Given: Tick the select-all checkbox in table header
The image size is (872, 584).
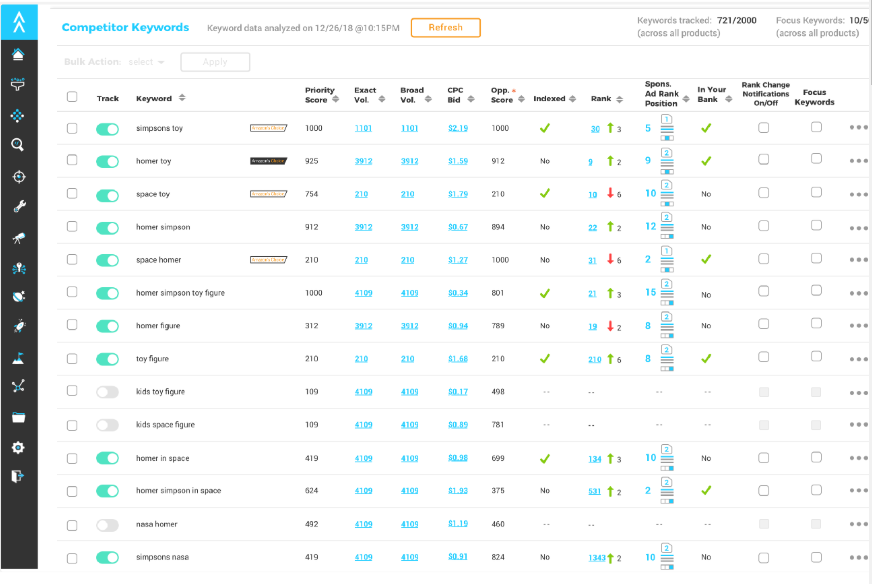Looking at the screenshot, I should pyautogui.click(x=72, y=96).
